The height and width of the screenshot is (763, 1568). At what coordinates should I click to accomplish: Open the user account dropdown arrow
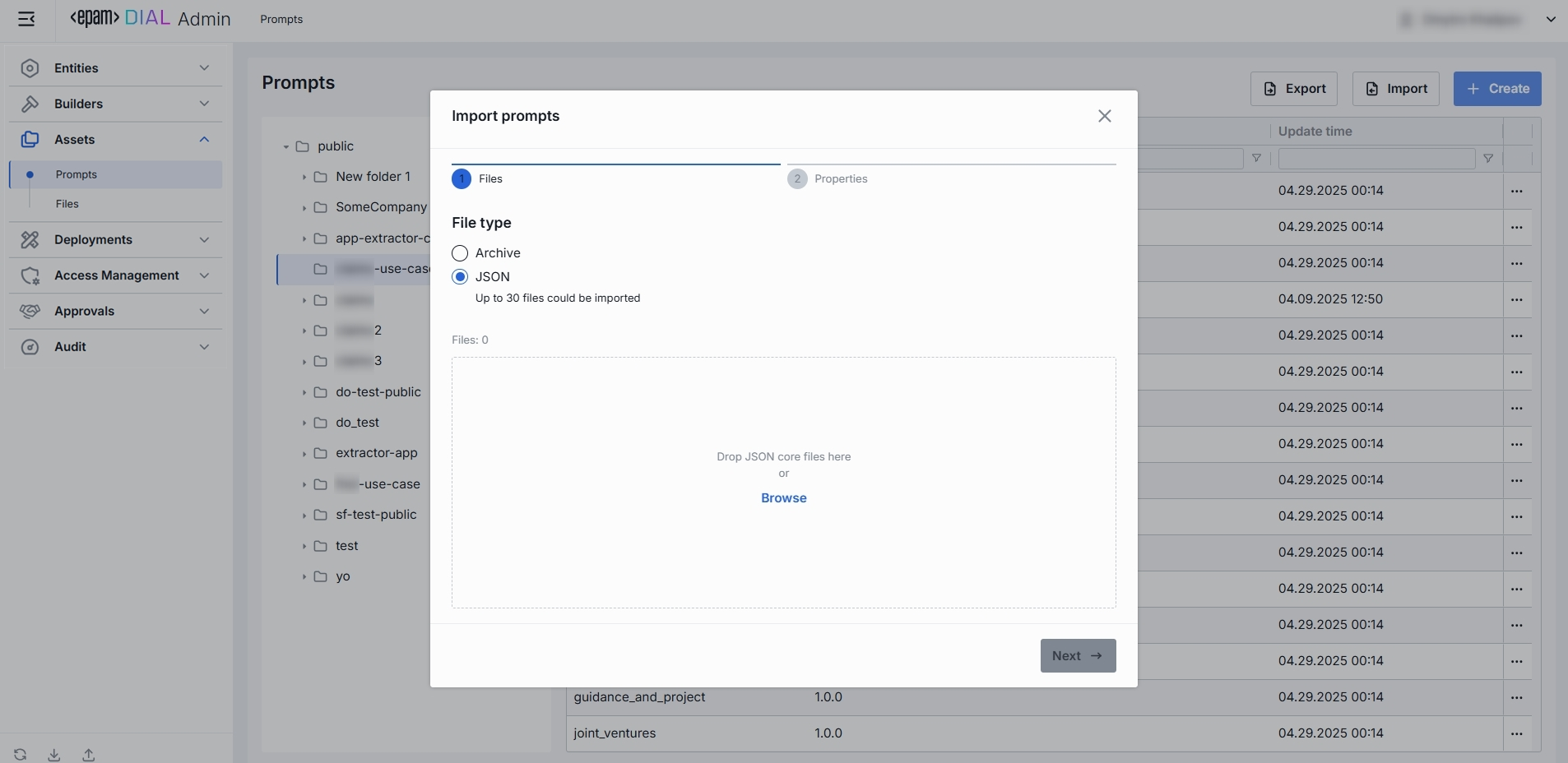tap(1551, 19)
